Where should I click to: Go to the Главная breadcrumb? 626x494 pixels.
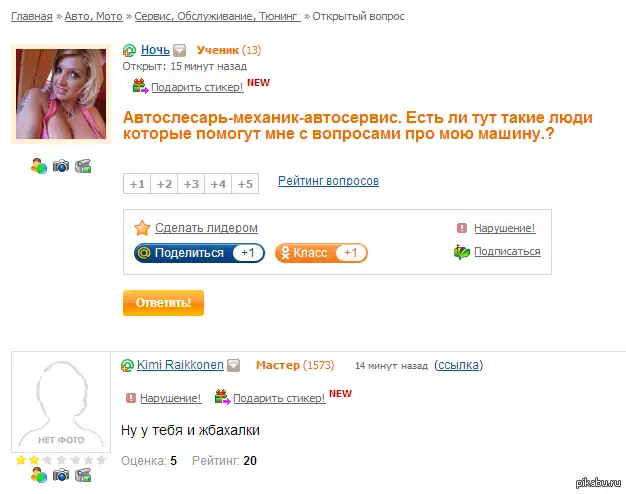pos(32,16)
